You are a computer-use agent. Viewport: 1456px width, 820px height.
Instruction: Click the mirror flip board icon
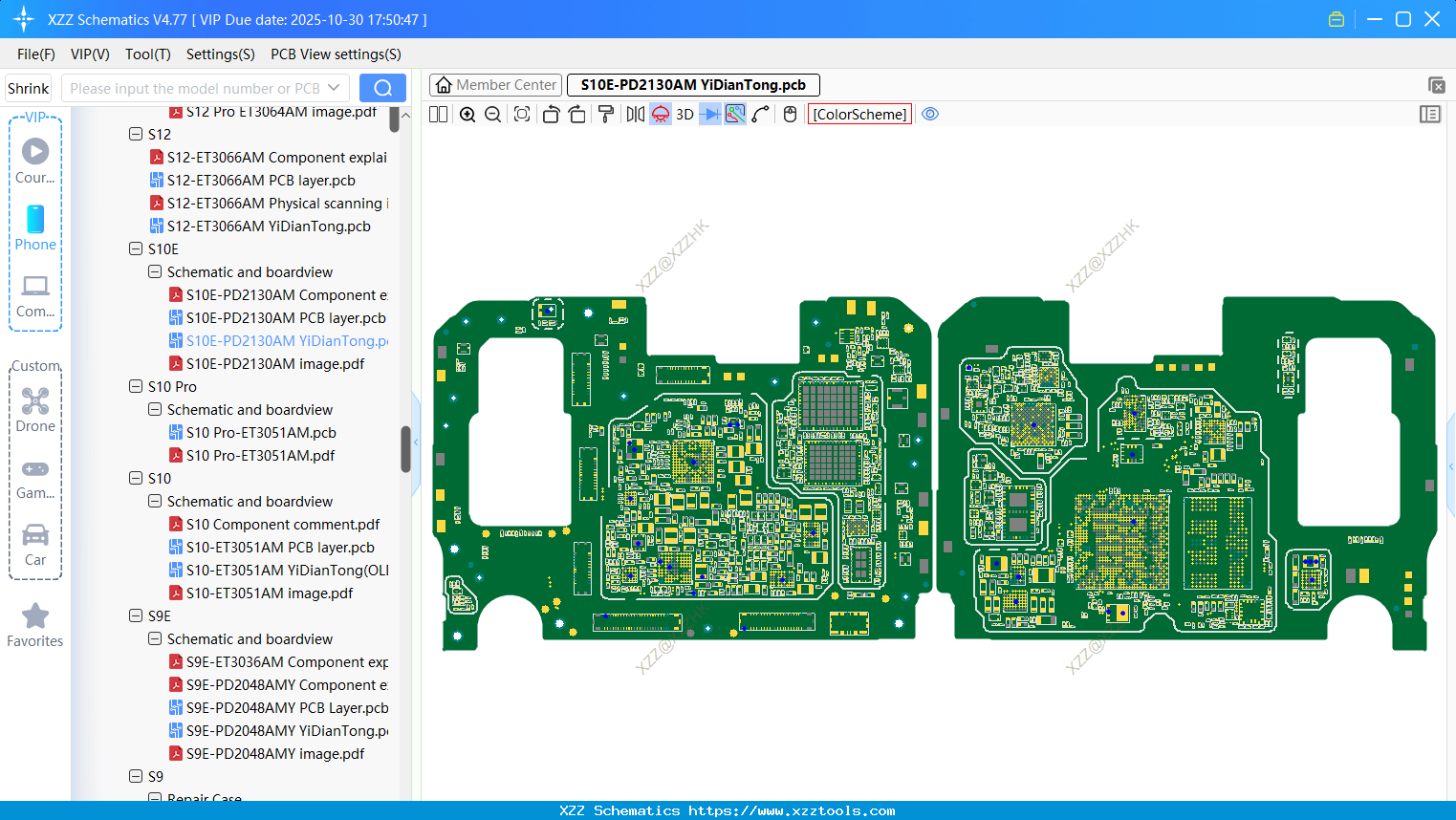tap(635, 115)
